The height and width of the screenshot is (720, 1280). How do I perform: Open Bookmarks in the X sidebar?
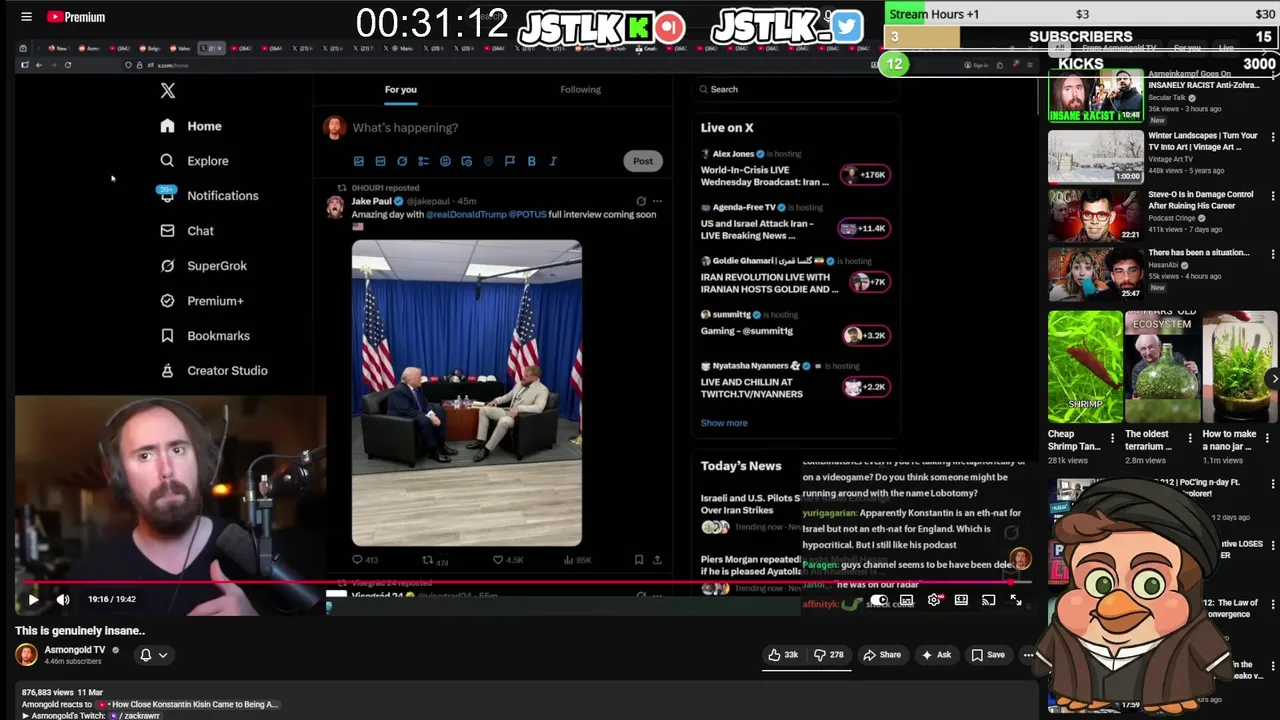coord(205,336)
